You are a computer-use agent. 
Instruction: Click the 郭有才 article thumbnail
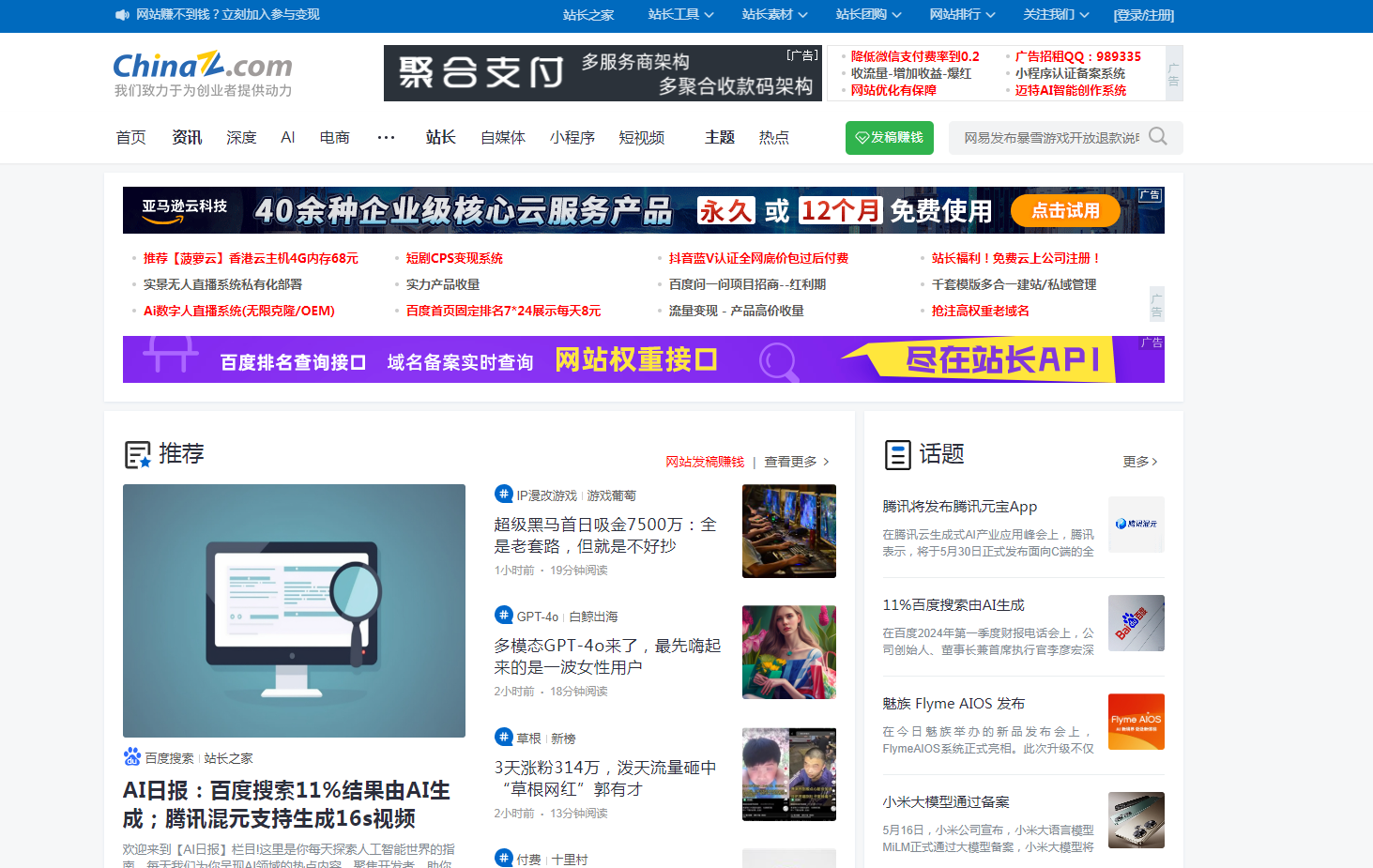789,774
